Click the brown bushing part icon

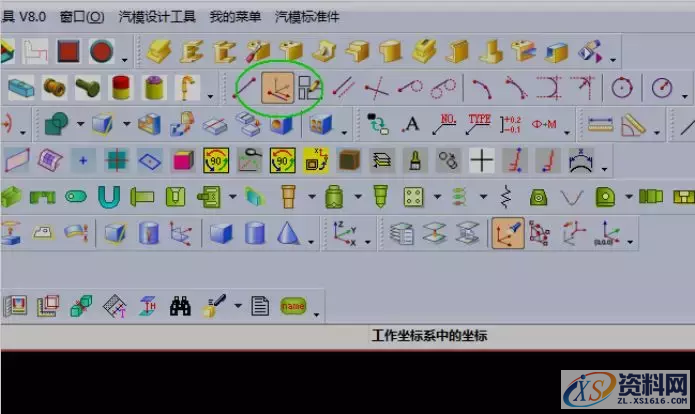click(x=54, y=87)
